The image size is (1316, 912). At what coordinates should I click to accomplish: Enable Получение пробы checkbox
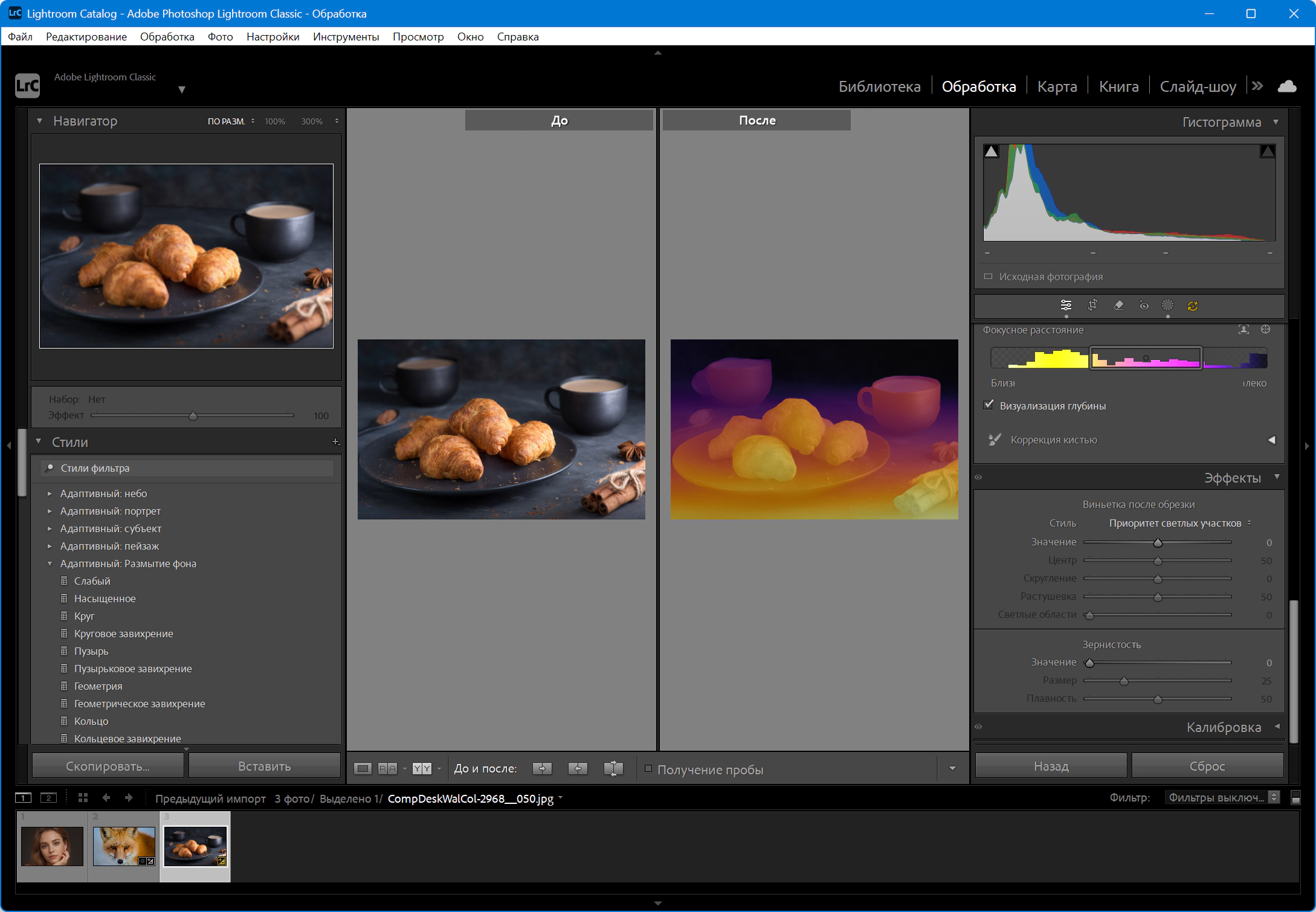(x=648, y=769)
